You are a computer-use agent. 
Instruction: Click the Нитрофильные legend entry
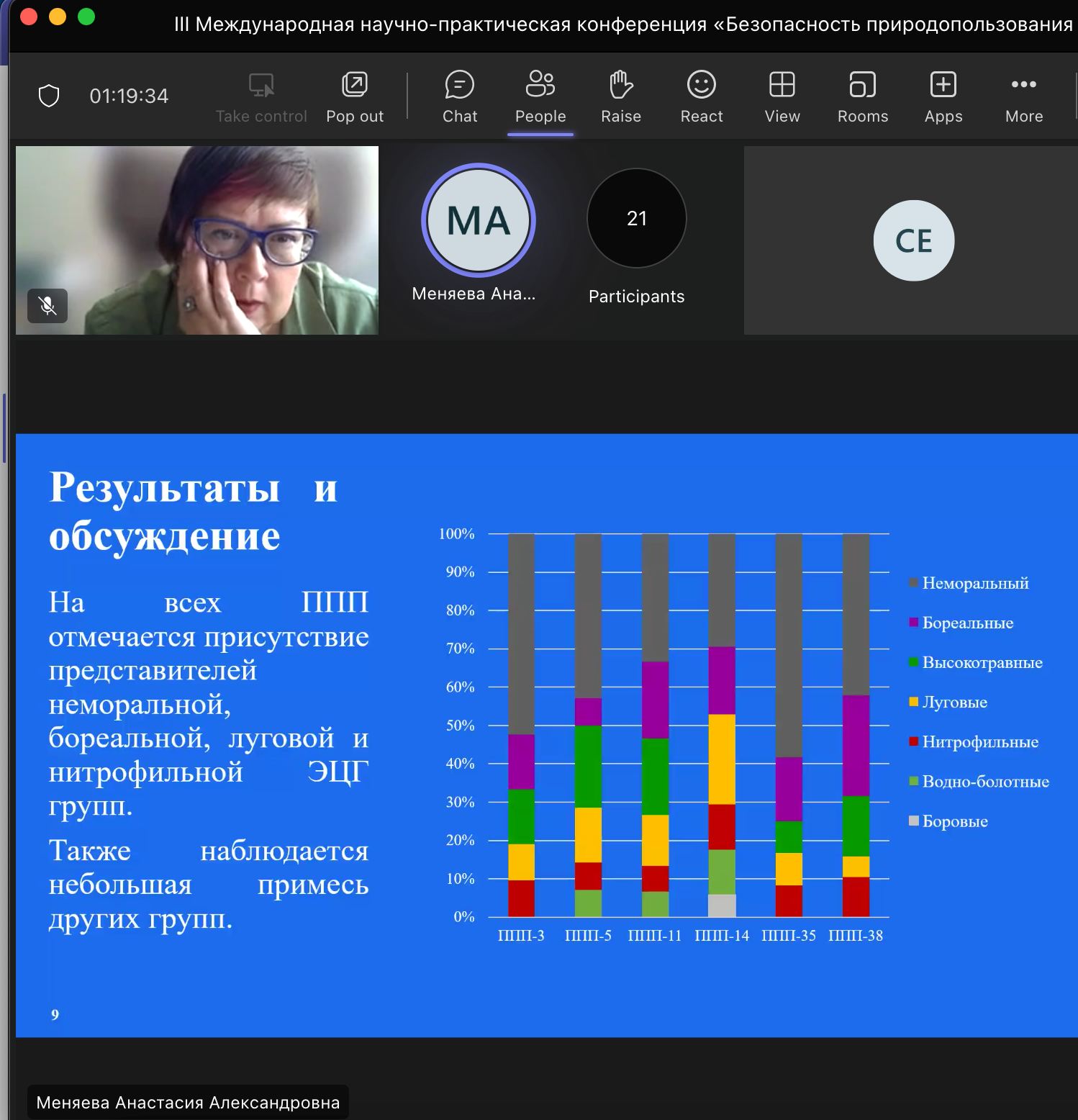974,741
